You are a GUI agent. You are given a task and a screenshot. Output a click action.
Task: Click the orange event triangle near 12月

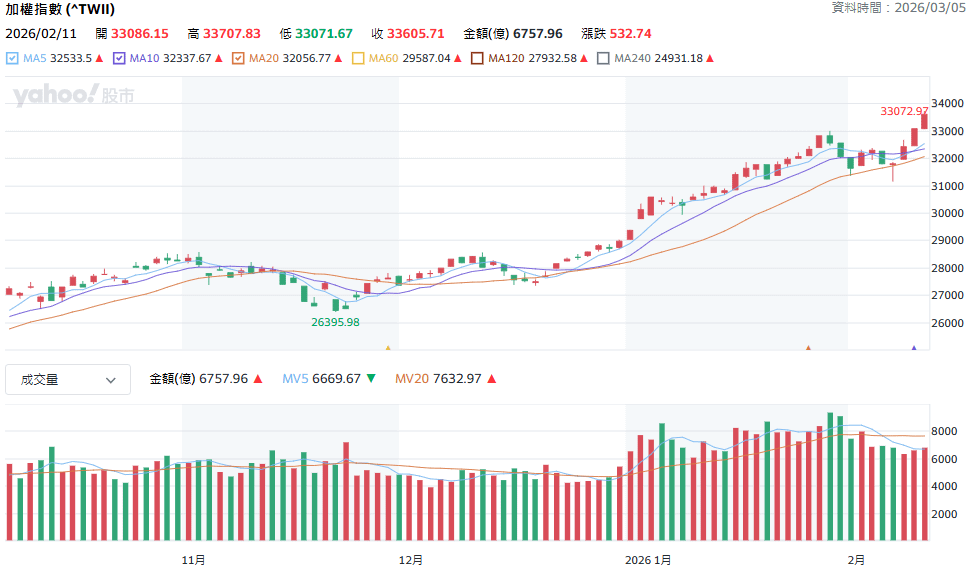388,348
